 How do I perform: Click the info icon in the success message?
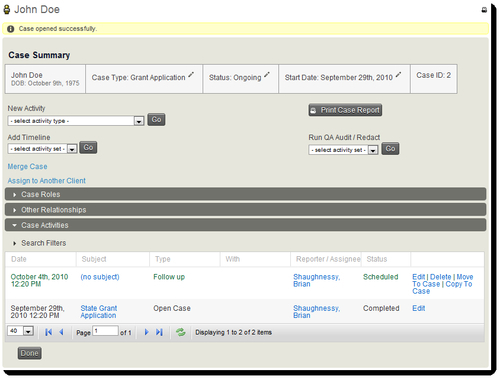pos(11,29)
